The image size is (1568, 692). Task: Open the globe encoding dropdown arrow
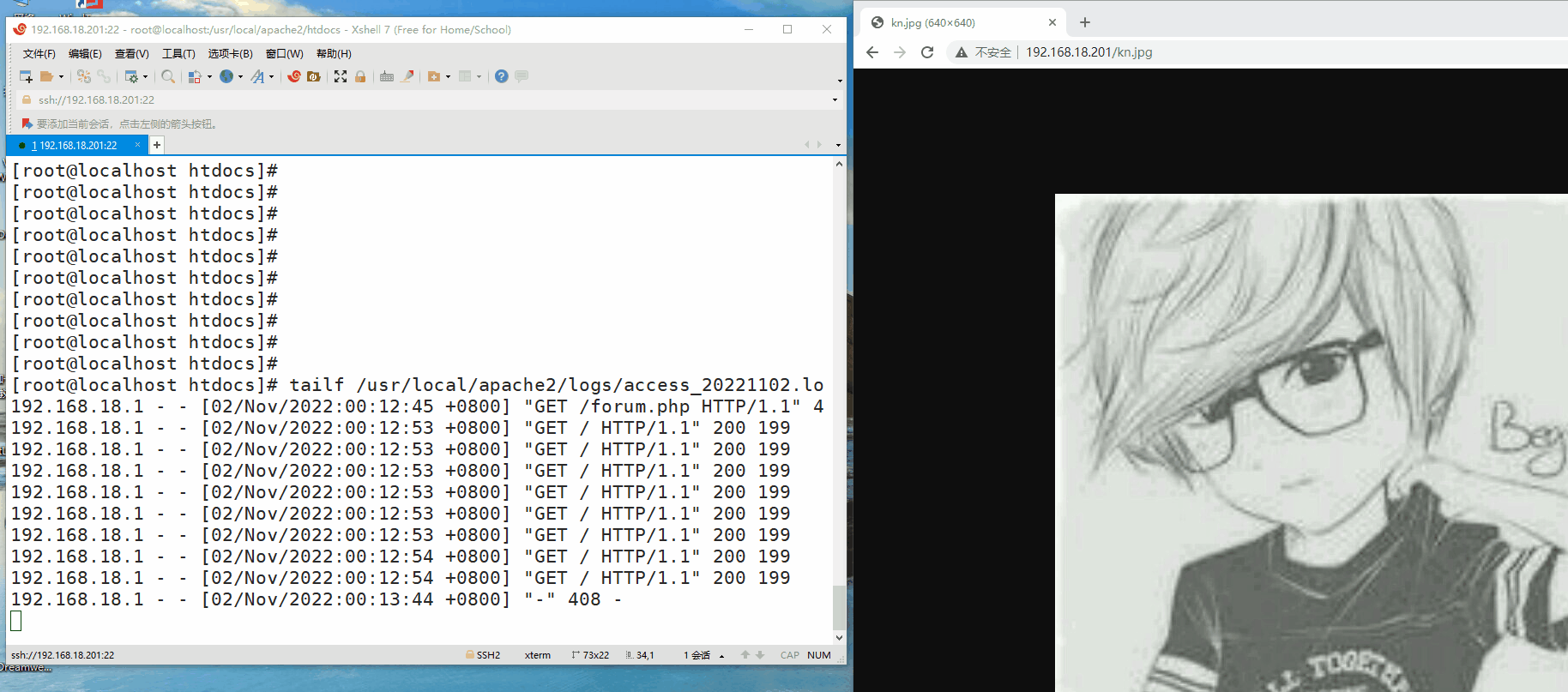point(240,77)
